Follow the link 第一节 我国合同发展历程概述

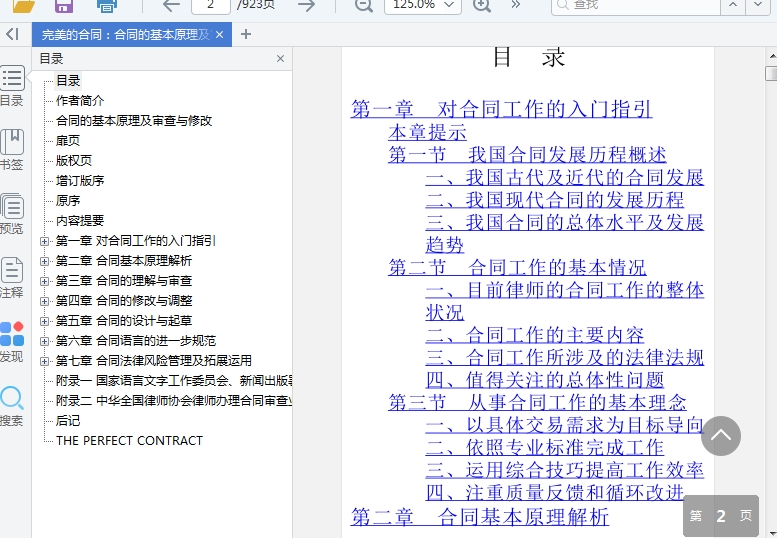(527, 155)
